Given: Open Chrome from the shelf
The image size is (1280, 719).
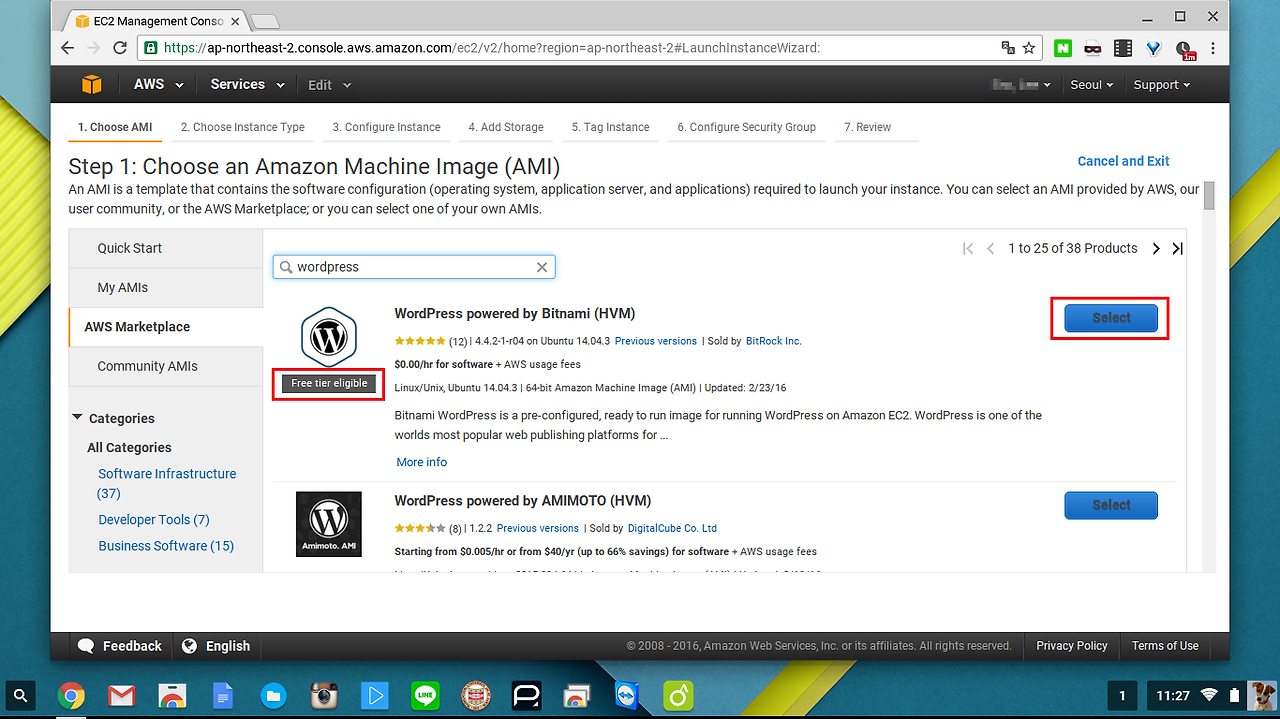Looking at the screenshot, I should (x=71, y=695).
